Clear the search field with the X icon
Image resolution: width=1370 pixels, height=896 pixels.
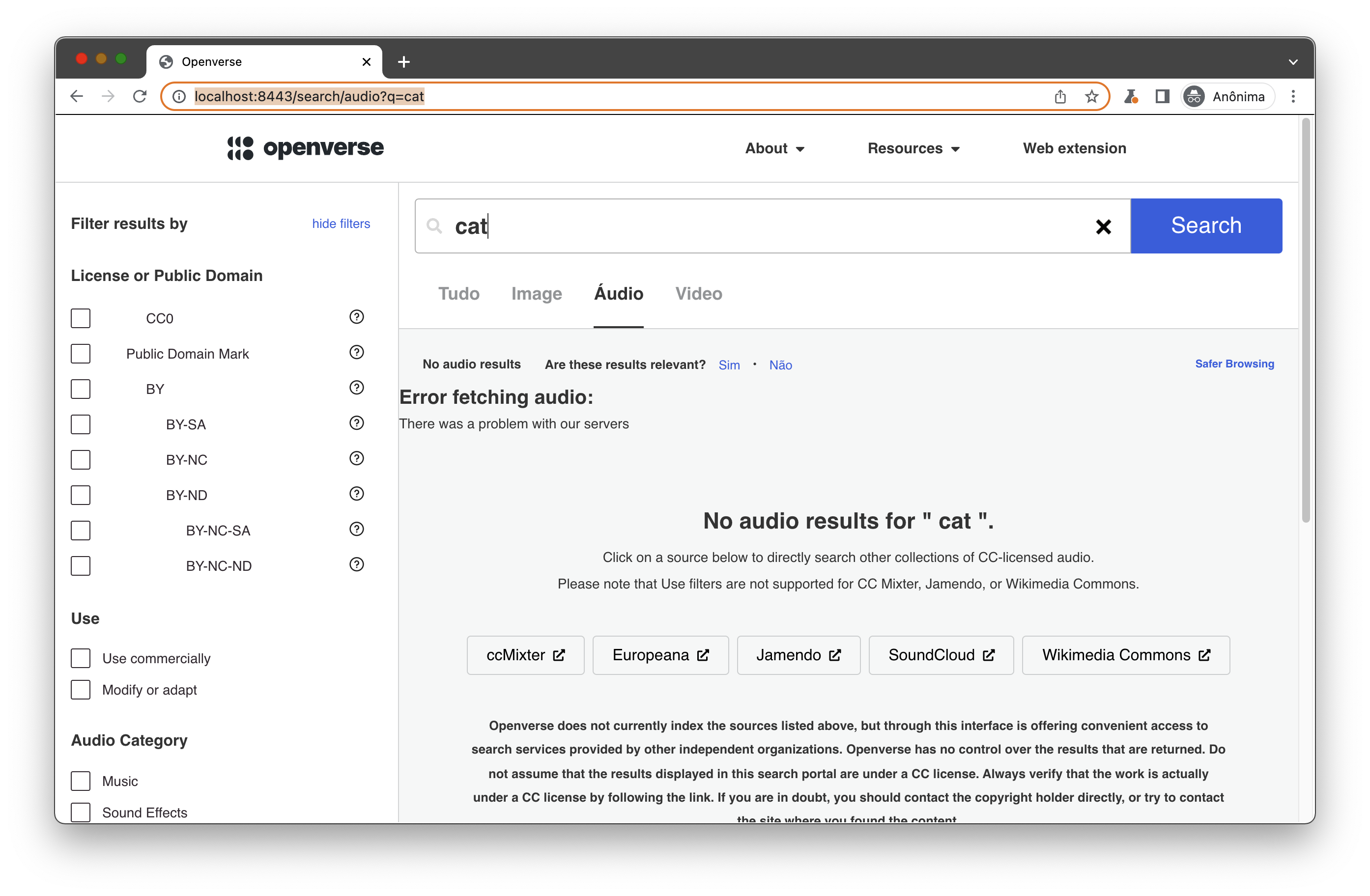click(1103, 227)
